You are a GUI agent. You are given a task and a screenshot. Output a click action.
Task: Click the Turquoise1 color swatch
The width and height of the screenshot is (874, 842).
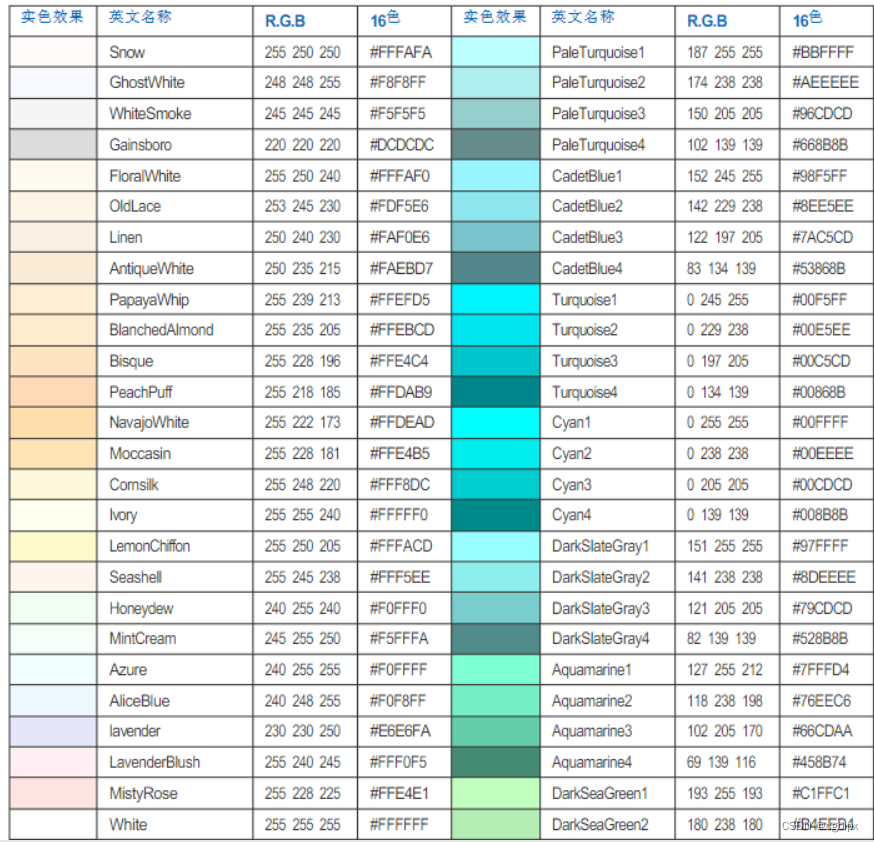click(x=496, y=299)
